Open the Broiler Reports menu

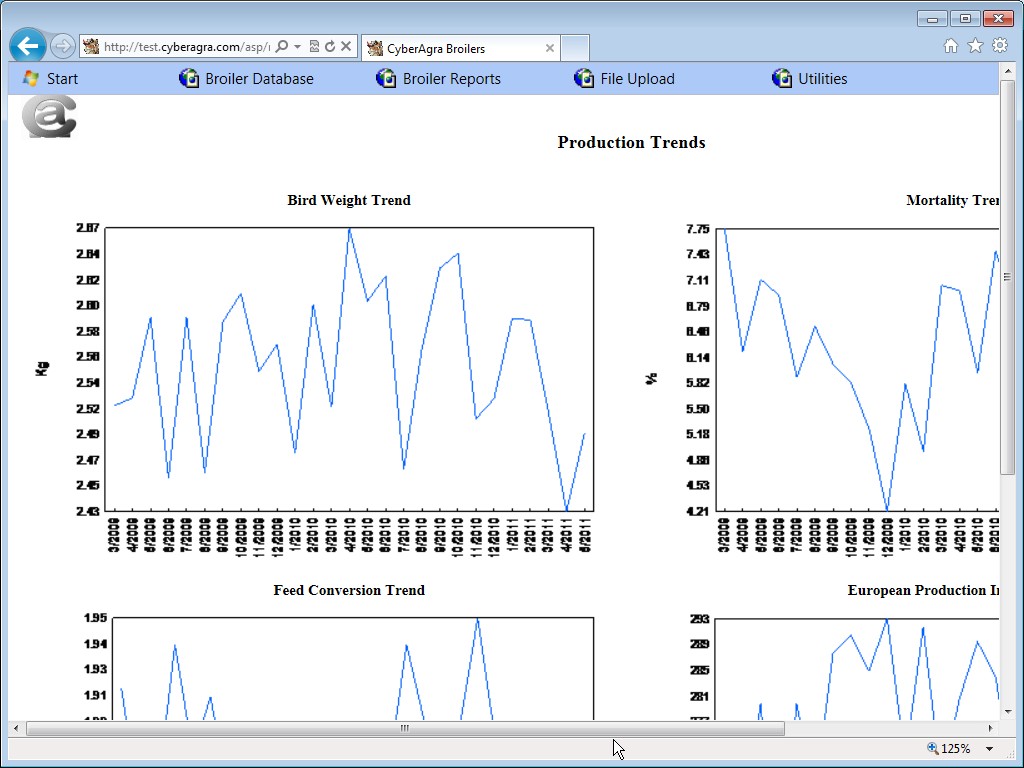[x=438, y=79]
